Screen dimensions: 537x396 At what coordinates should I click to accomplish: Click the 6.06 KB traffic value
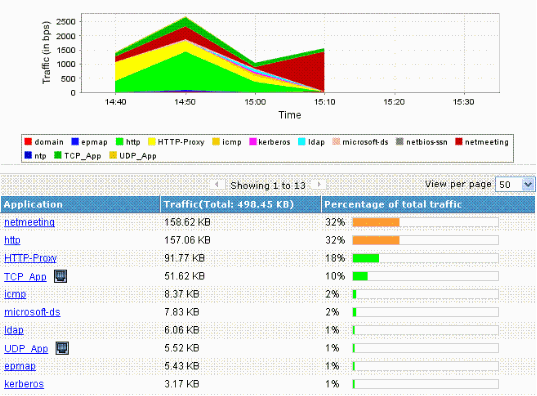coord(182,330)
